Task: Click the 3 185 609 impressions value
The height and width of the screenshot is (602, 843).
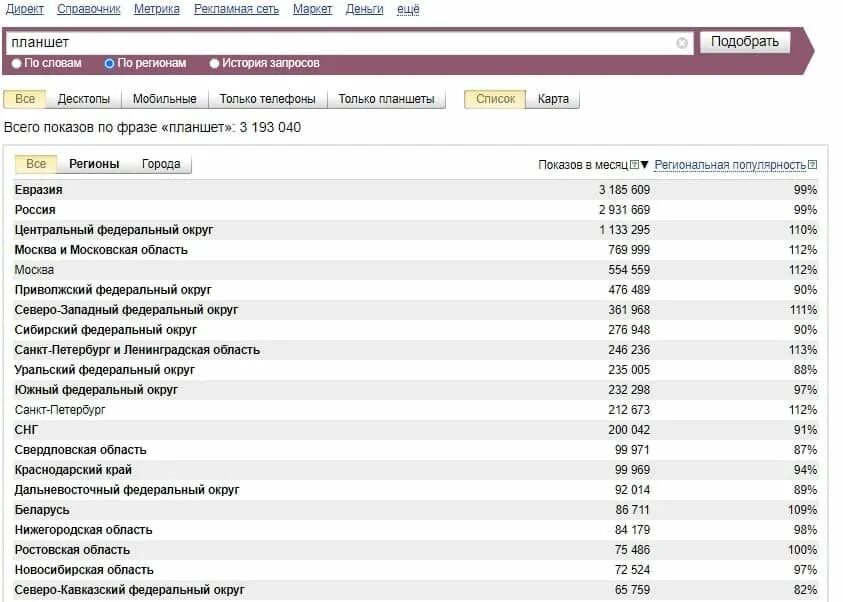Action: coord(624,190)
